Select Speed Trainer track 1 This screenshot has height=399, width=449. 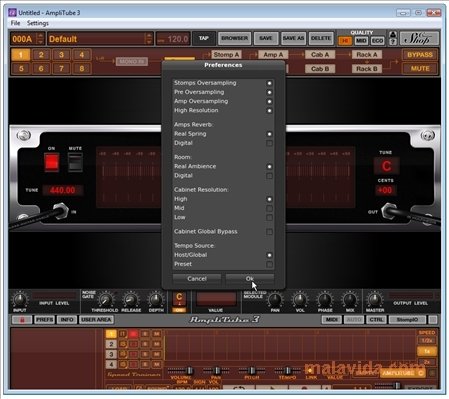pos(111,334)
